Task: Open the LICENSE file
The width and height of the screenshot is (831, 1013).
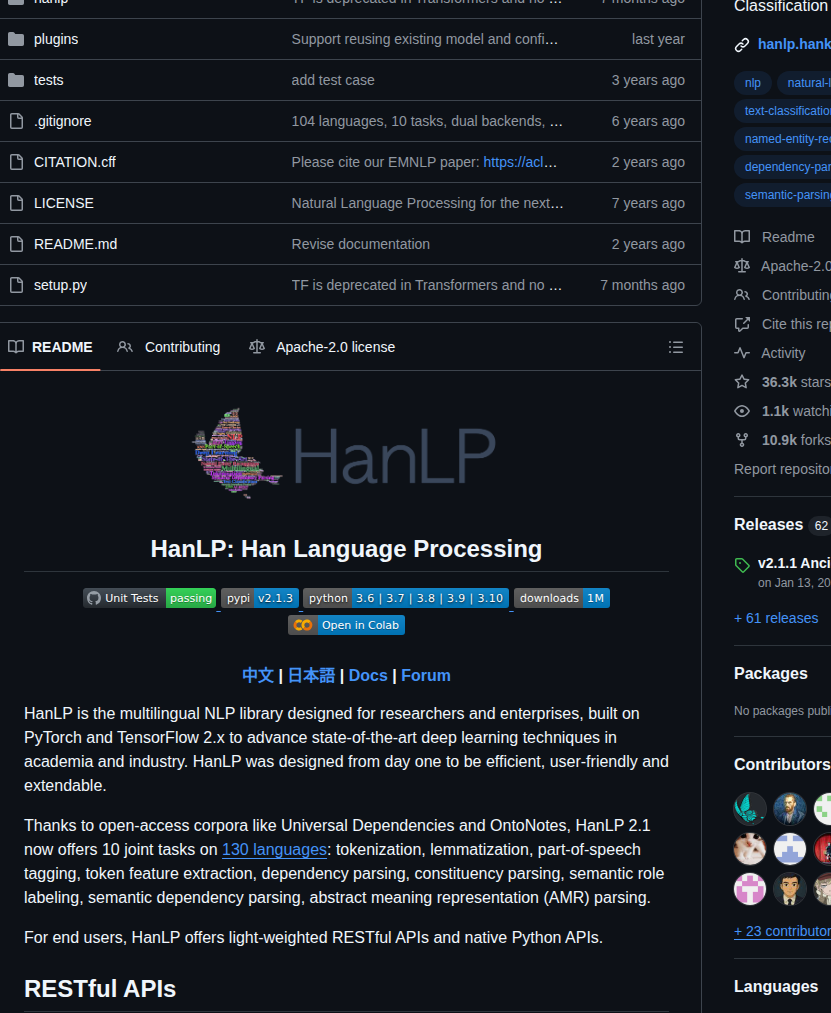Action: click(x=64, y=203)
